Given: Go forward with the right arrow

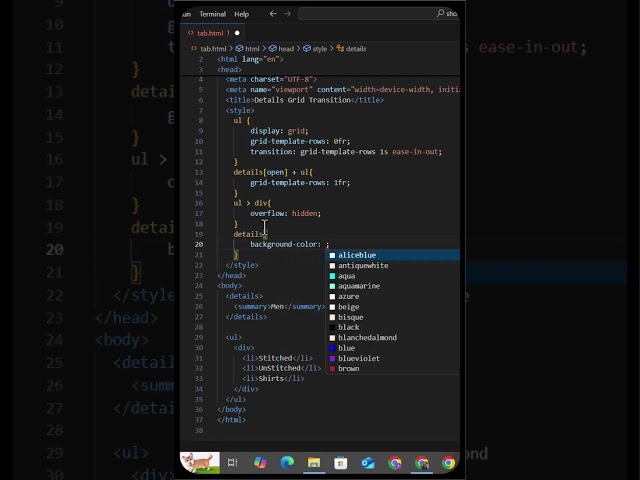Looking at the screenshot, I should point(287,14).
